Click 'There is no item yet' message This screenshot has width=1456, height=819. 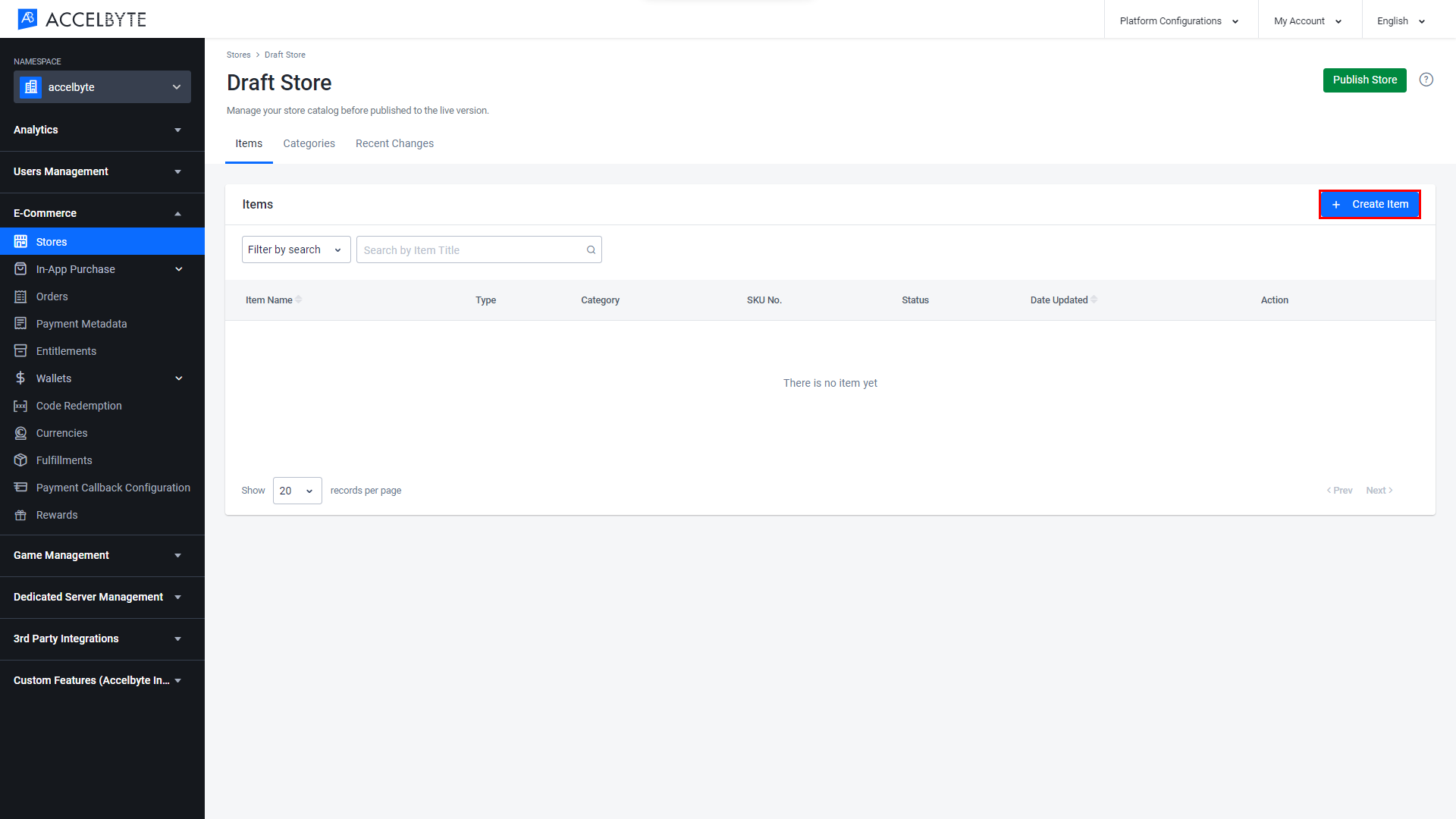[x=830, y=383]
